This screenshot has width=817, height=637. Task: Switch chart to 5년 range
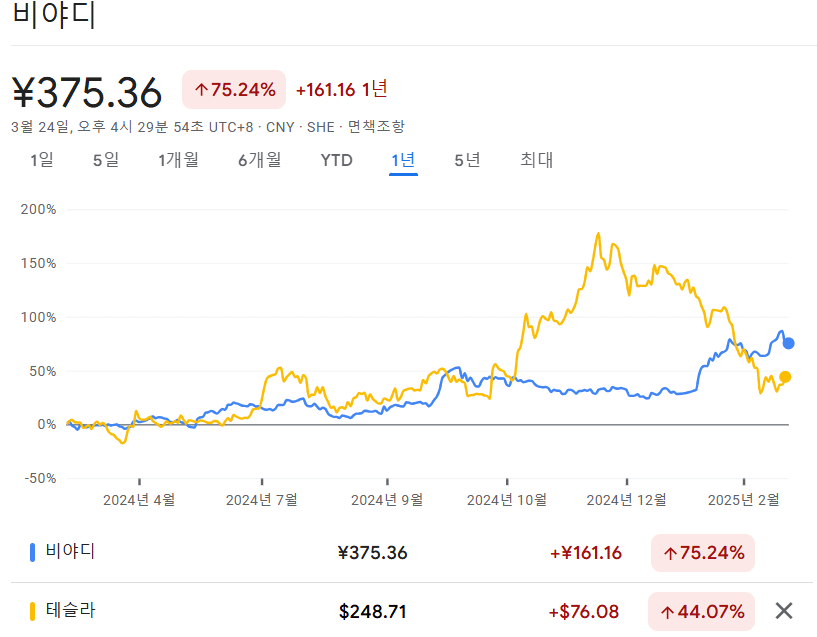pos(467,160)
